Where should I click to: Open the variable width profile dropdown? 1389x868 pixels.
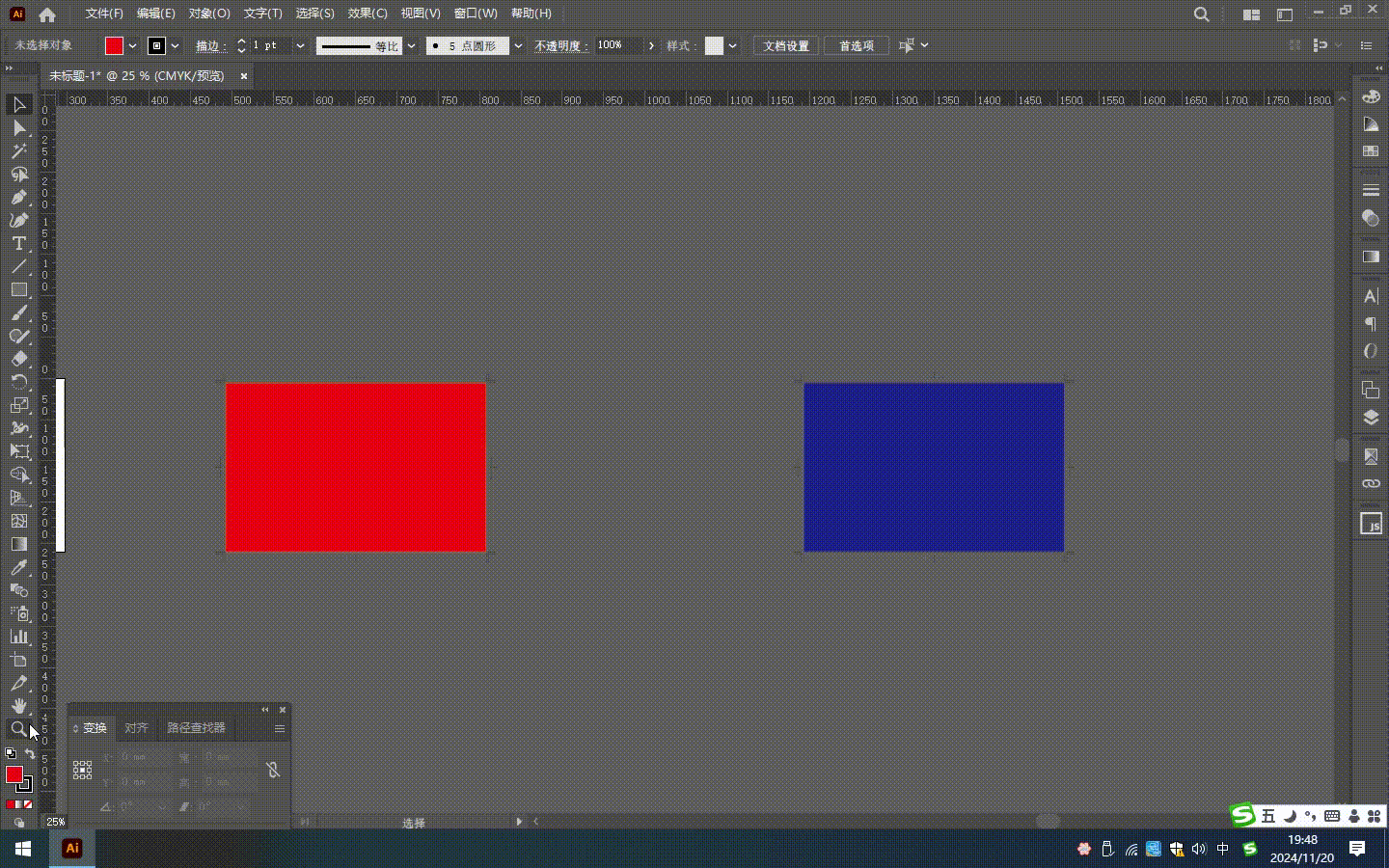pos(412,45)
